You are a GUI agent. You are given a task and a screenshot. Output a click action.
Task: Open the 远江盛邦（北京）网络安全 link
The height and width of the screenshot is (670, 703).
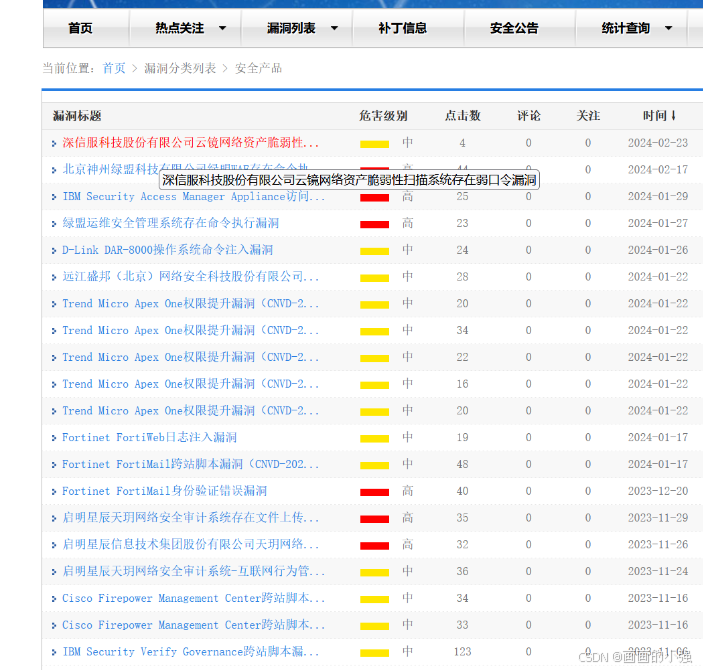click(x=191, y=277)
